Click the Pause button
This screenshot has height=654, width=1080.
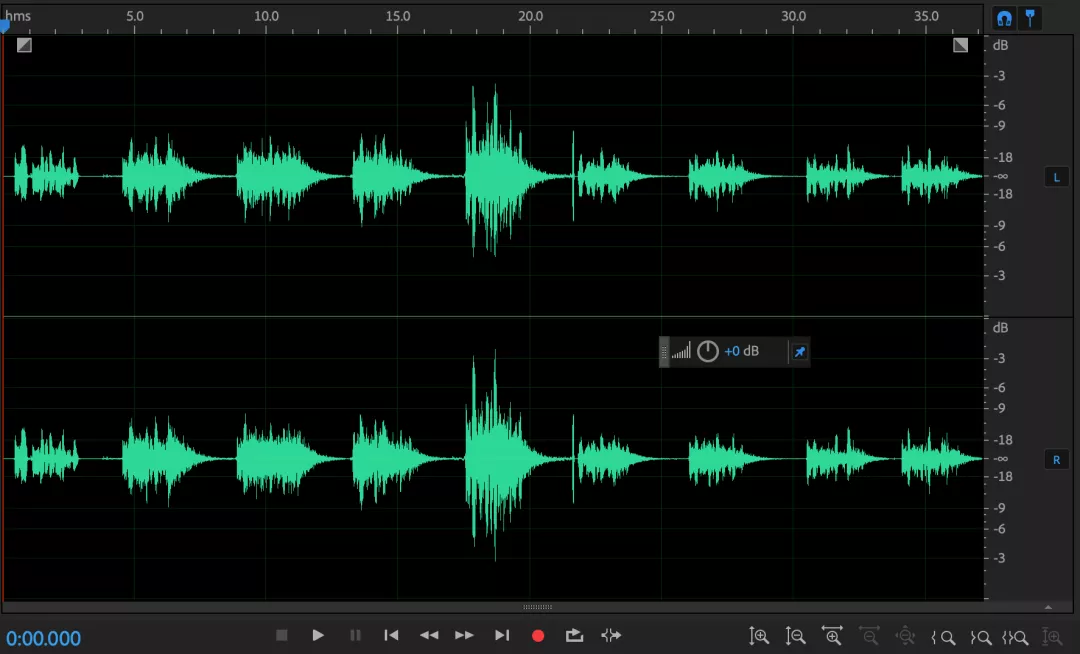pyautogui.click(x=355, y=635)
